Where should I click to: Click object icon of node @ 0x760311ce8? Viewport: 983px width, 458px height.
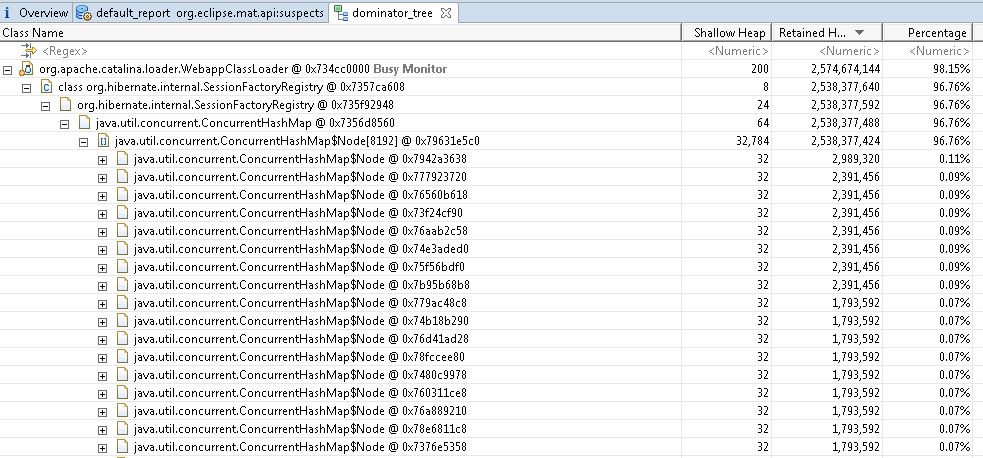click(x=122, y=393)
